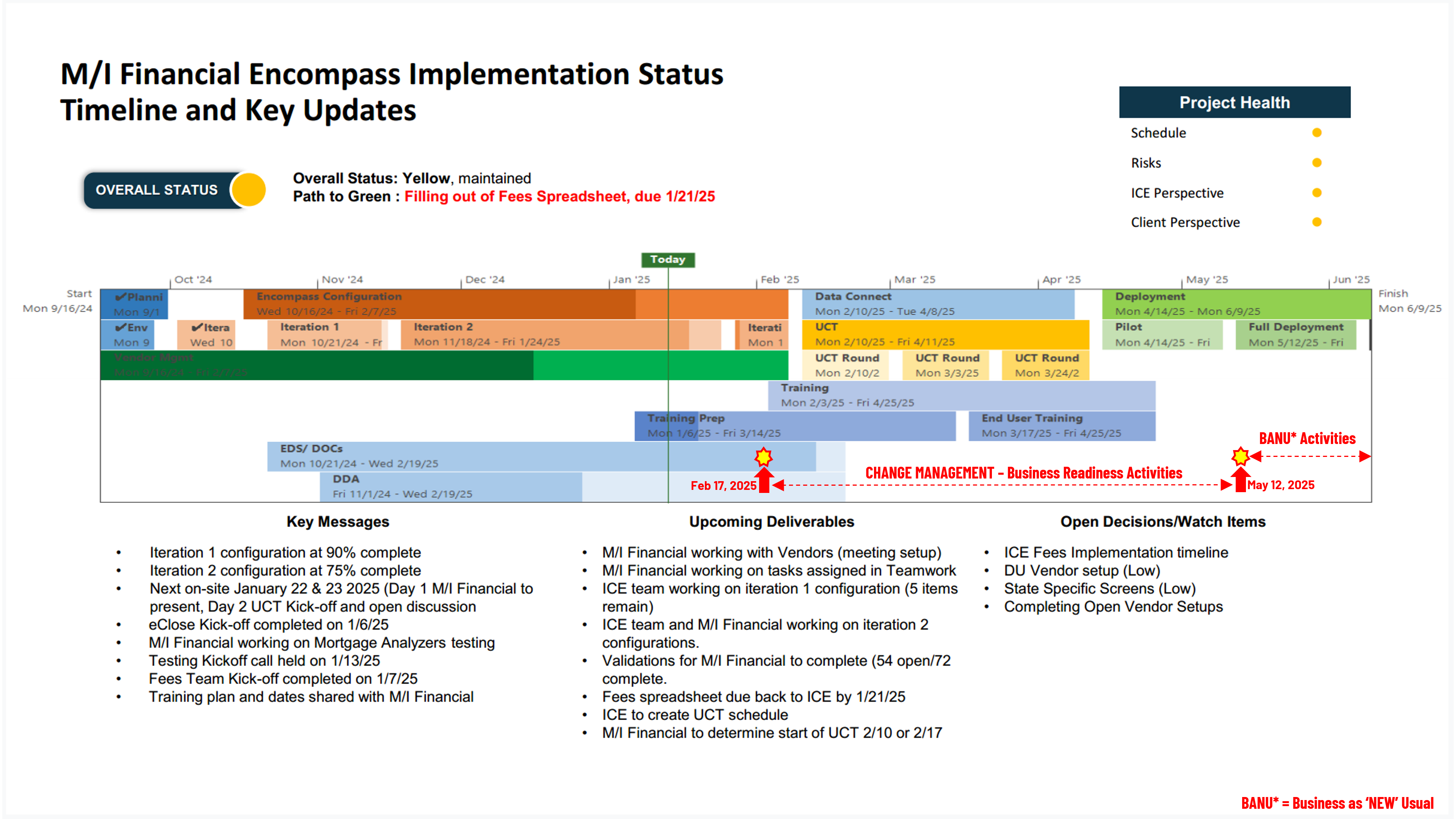1456x819 pixels.
Task: Click 'Training plan and dates shared' line
Action: (311, 697)
